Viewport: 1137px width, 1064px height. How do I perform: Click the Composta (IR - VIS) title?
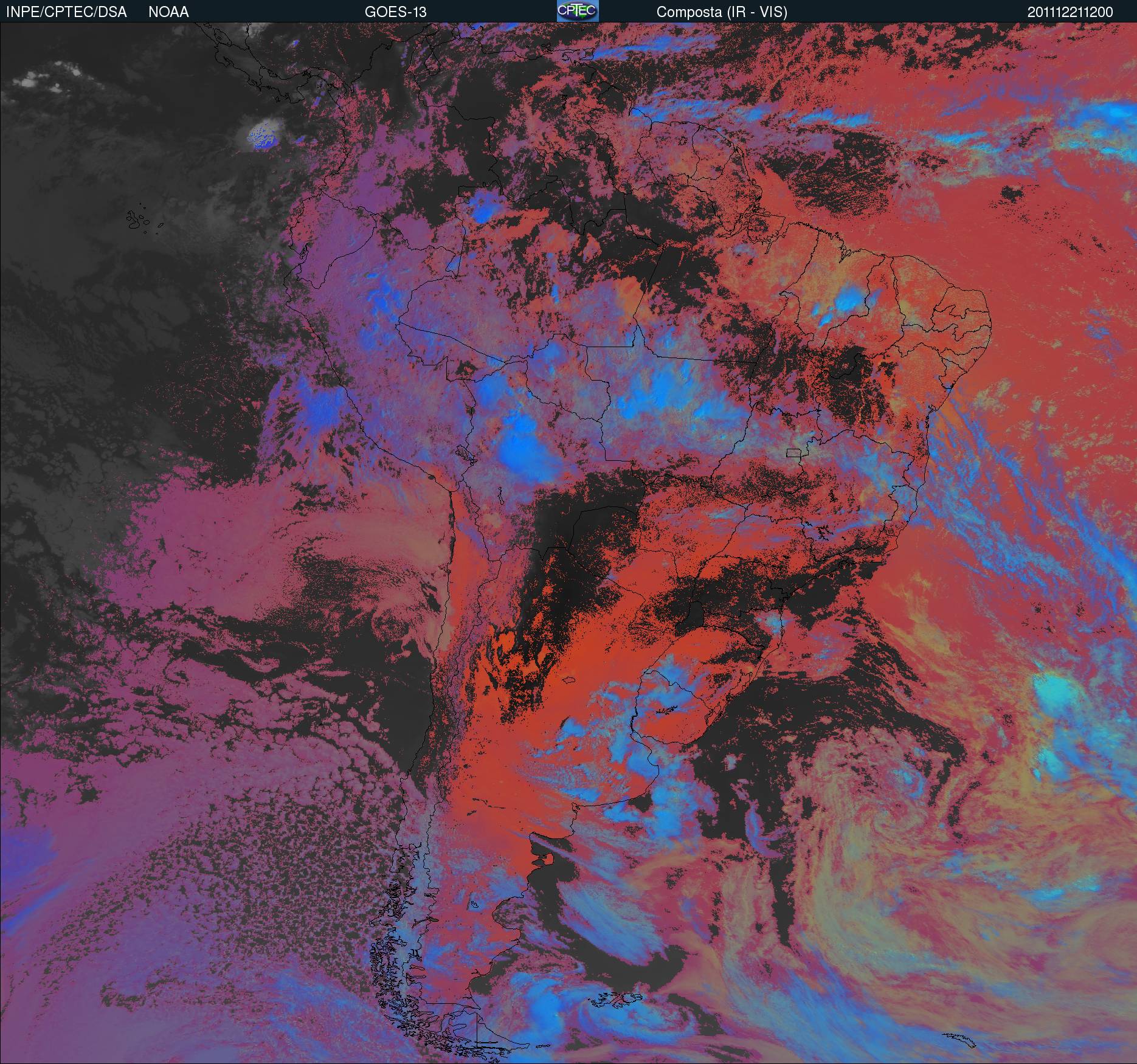(722, 12)
